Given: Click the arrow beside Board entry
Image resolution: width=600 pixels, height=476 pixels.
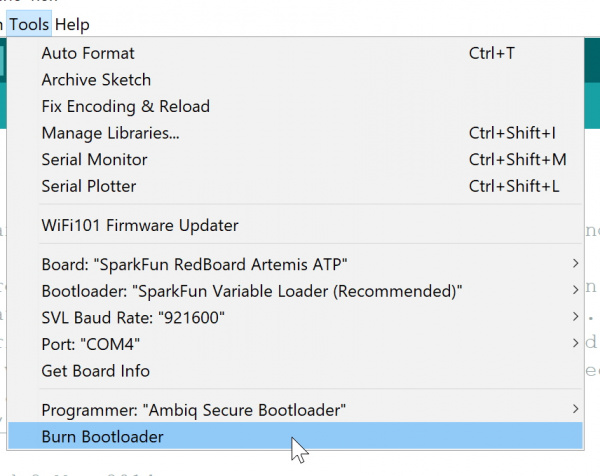Looking at the screenshot, I should tap(575, 263).
